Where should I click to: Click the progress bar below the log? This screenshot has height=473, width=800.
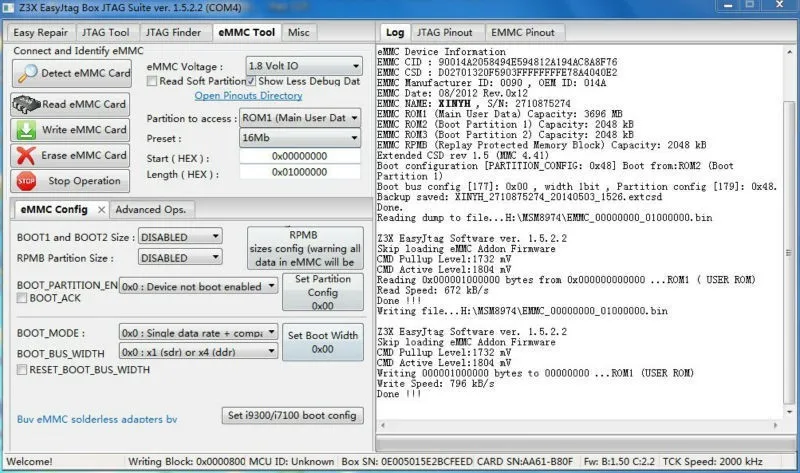click(x=586, y=444)
